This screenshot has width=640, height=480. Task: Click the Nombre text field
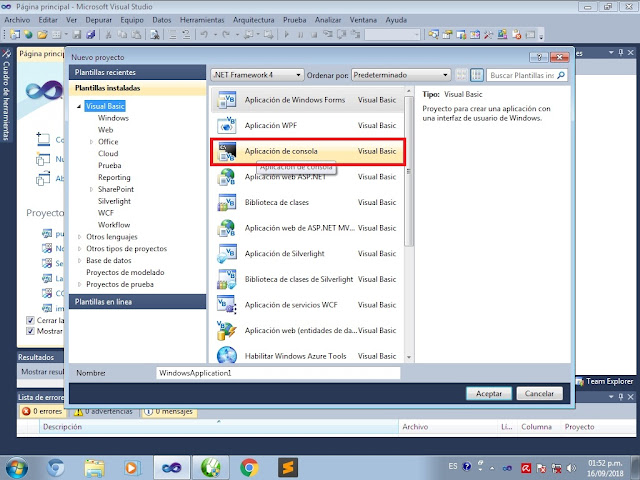pyautogui.click(x=278, y=373)
